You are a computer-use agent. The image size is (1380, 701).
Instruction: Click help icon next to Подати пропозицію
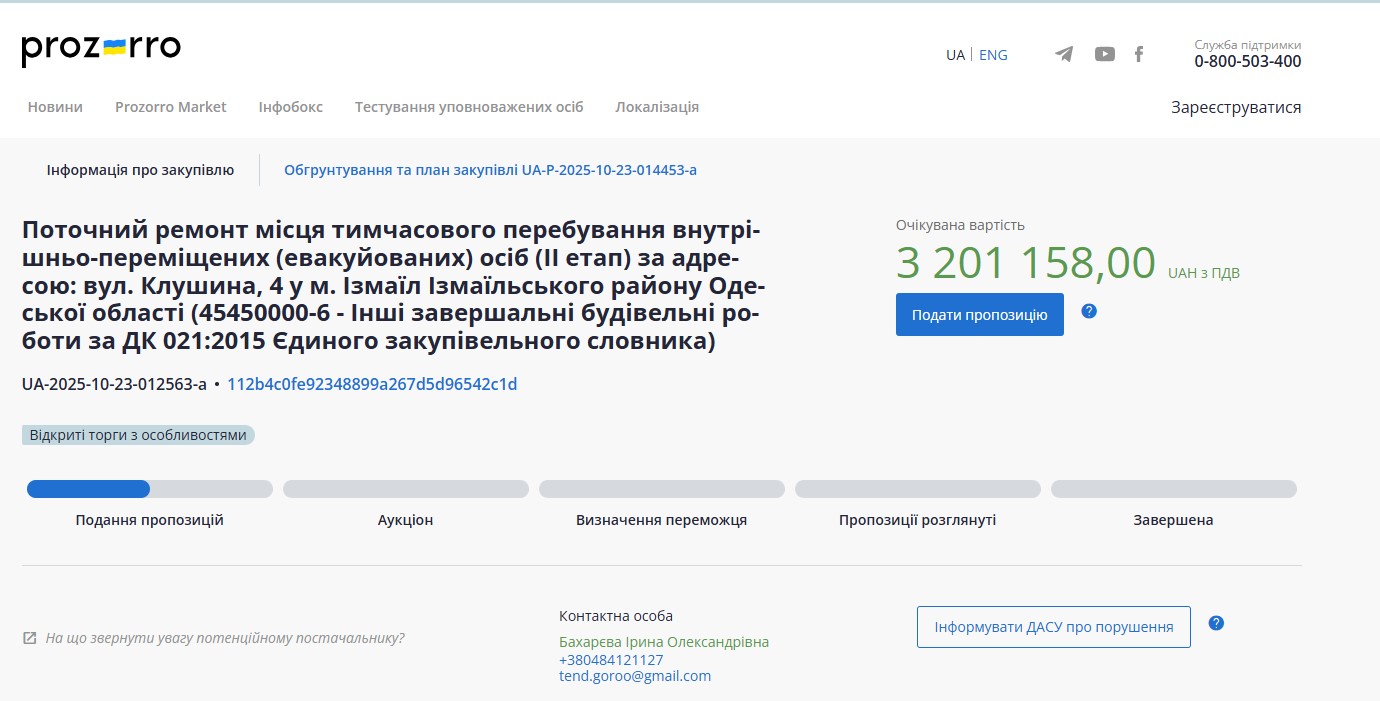click(x=1089, y=311)
